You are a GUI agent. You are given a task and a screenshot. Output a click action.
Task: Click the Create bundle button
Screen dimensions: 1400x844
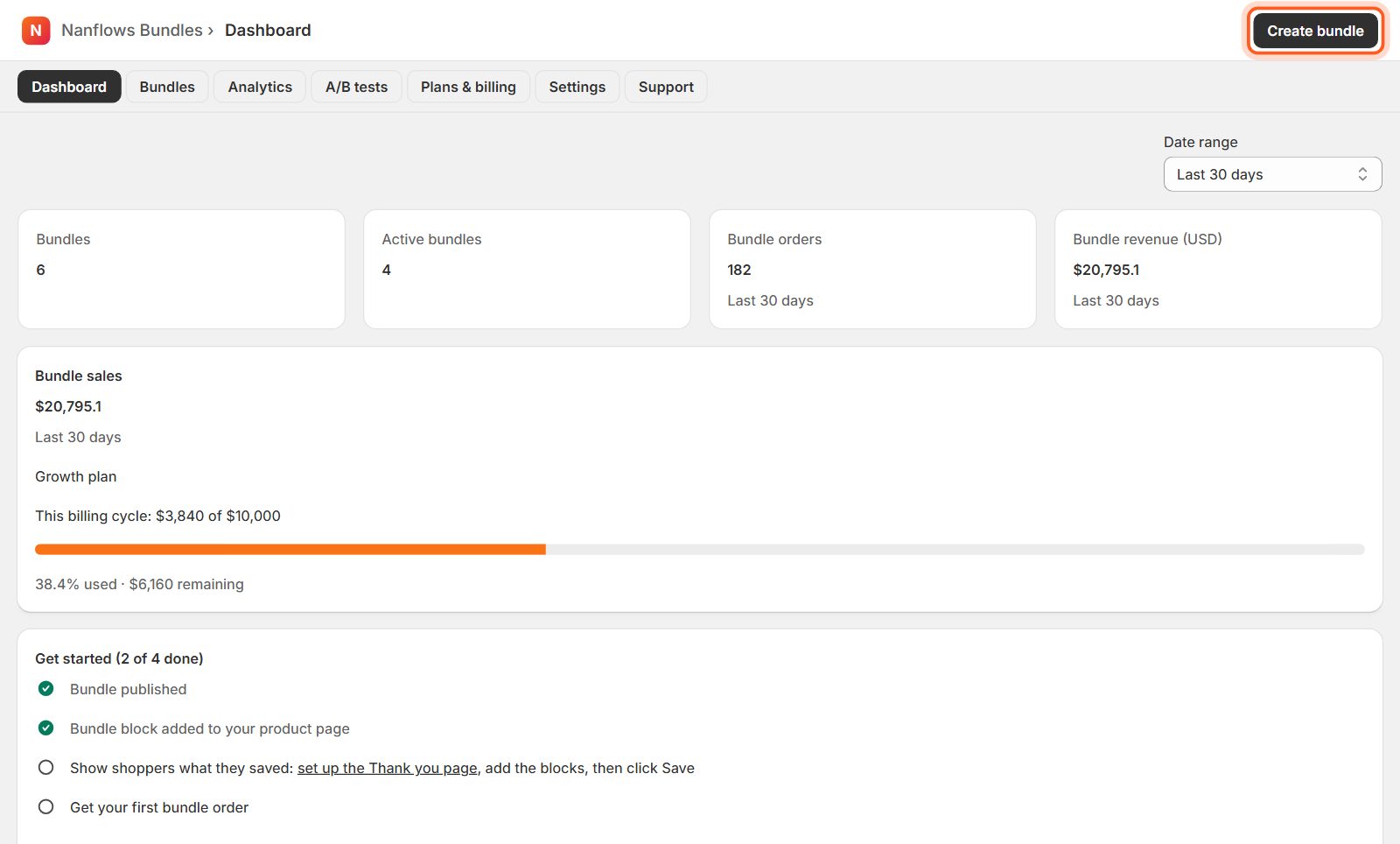coord(1315,31)
